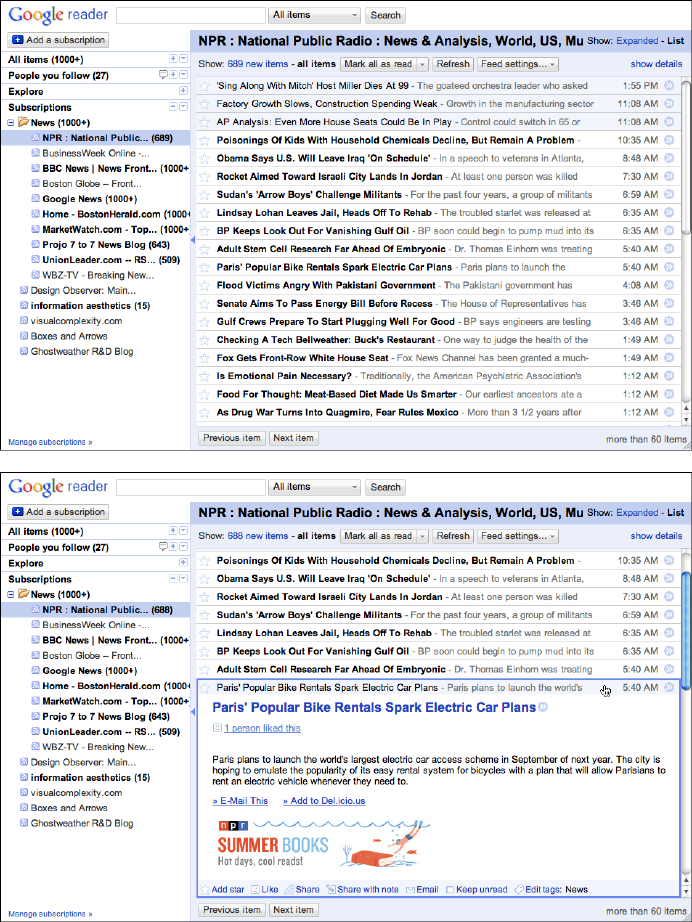Open Feed settings menu in bottom window

517,536
